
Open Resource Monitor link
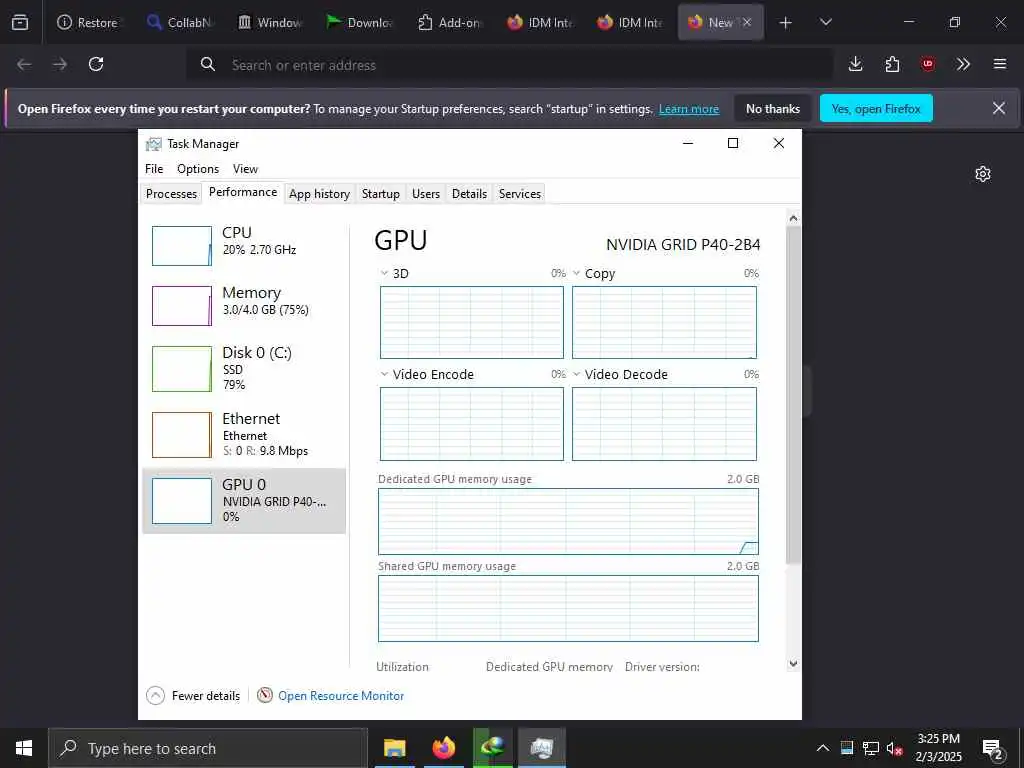coord(341,696)
